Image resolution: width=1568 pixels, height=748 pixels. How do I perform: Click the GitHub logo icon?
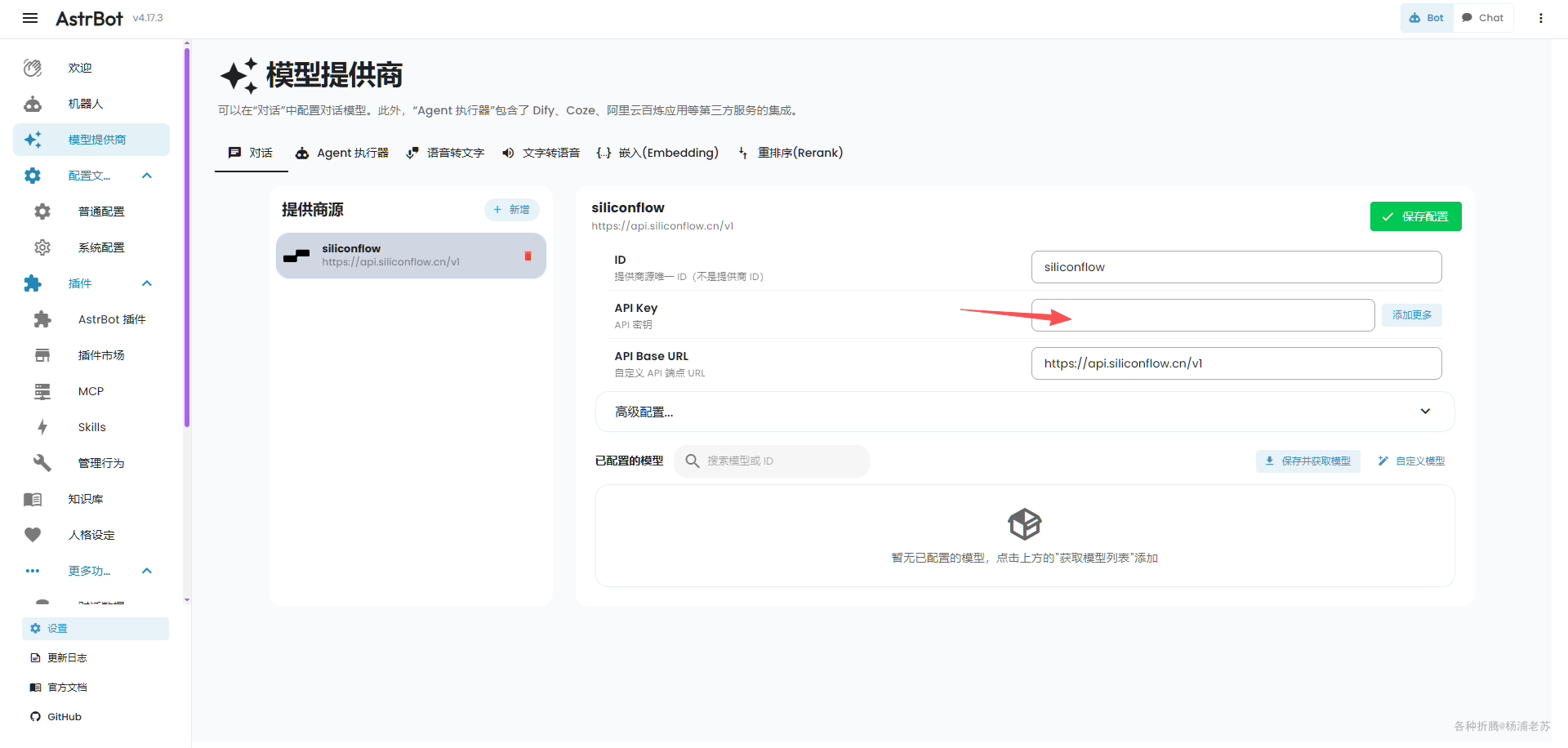35,716
